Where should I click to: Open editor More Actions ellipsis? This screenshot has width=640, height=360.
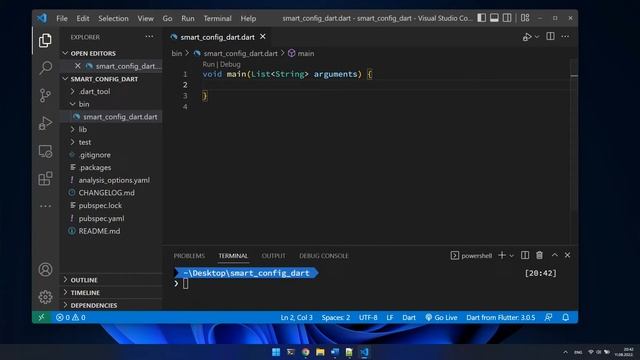[565, 36]
